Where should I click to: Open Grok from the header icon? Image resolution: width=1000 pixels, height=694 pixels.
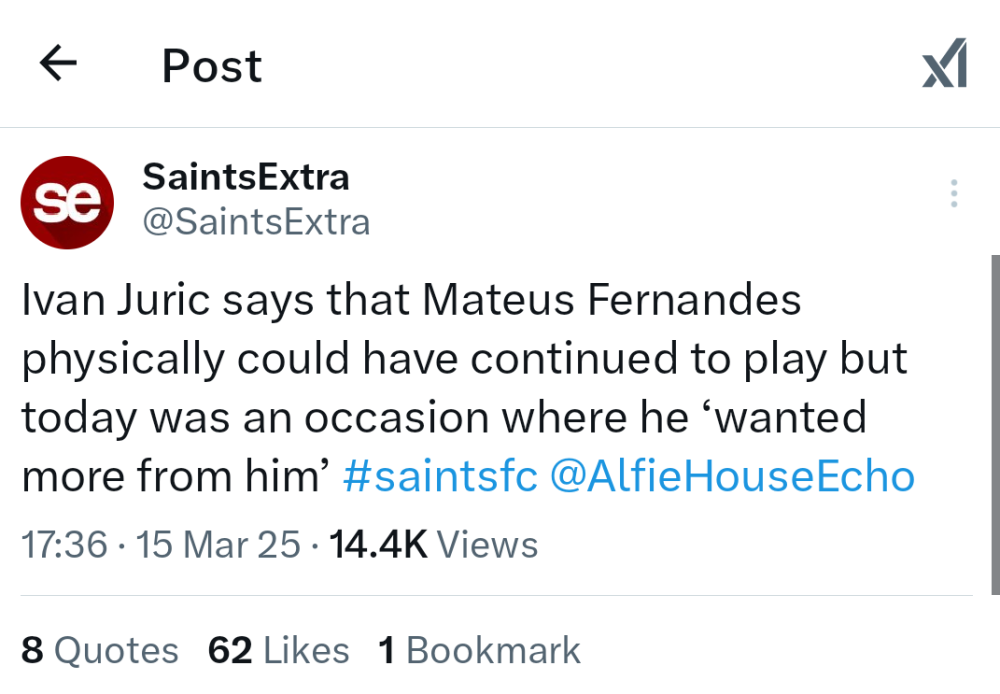(944, 65)
